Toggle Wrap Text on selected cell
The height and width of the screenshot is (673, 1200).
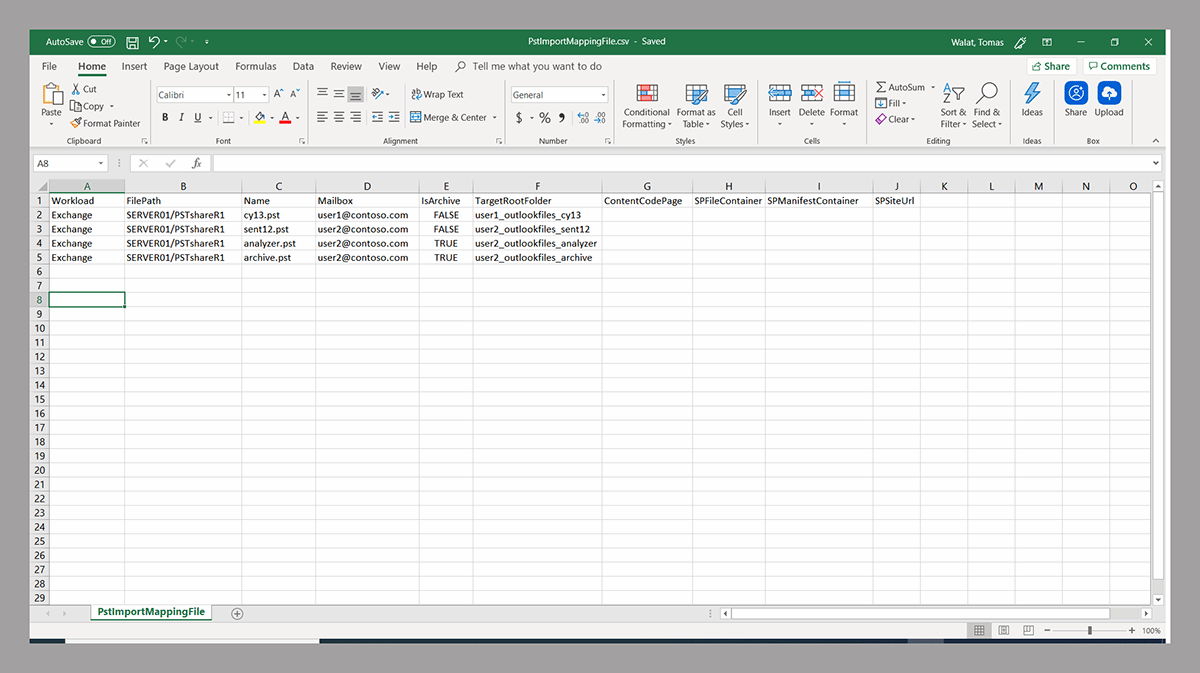(437, 94)
